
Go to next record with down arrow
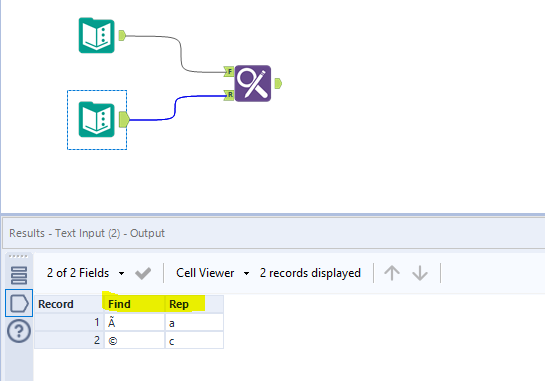tap(420, 273)
